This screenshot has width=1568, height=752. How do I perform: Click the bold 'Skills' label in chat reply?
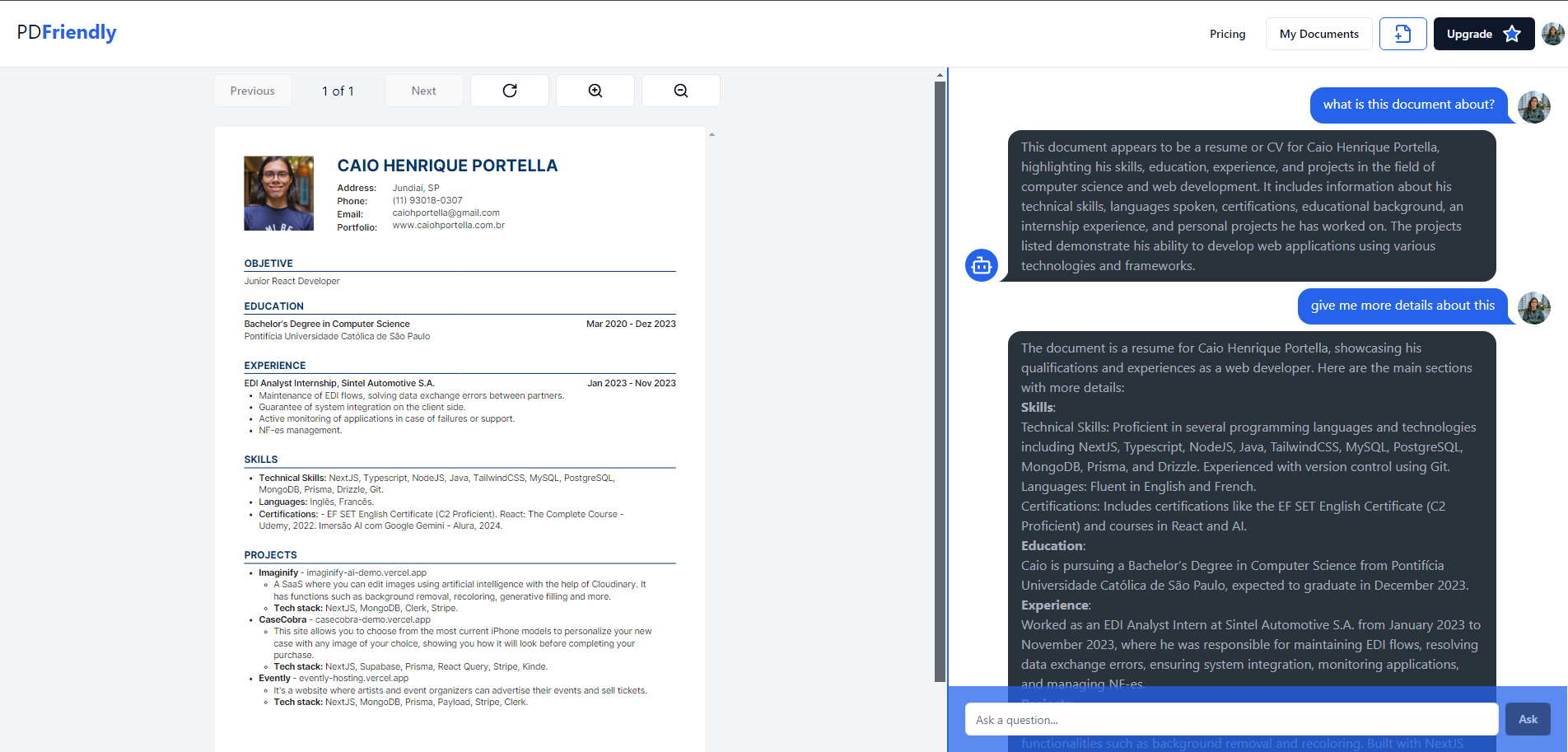[x=1037, y=408]
